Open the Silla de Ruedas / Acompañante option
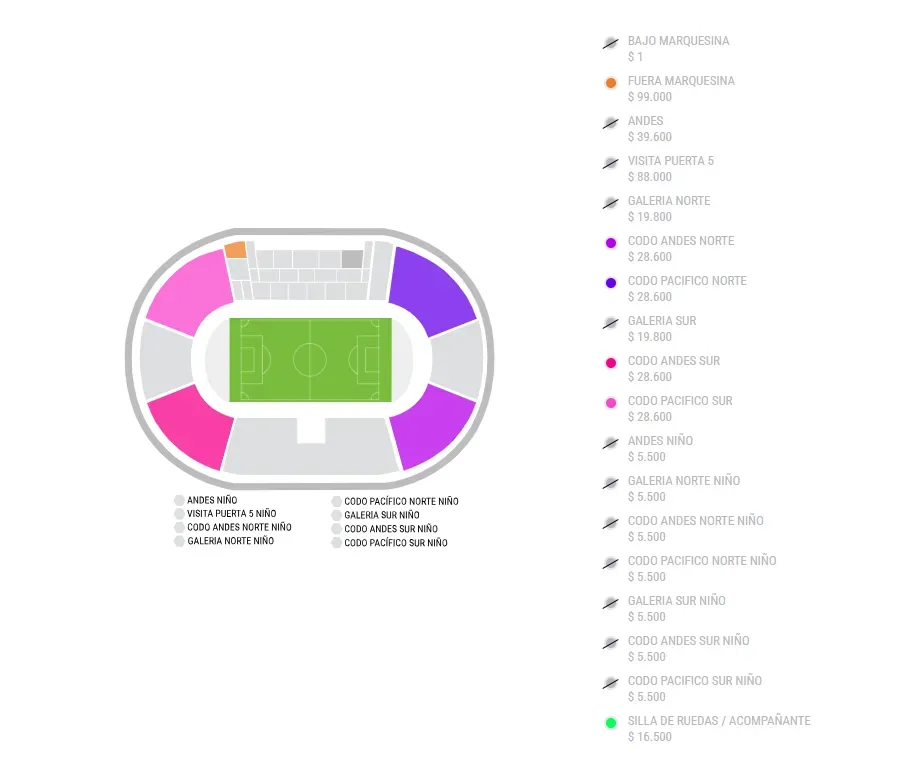Image resolution: width=909 pixels, height=765 pixels. (x=718, y=721)
